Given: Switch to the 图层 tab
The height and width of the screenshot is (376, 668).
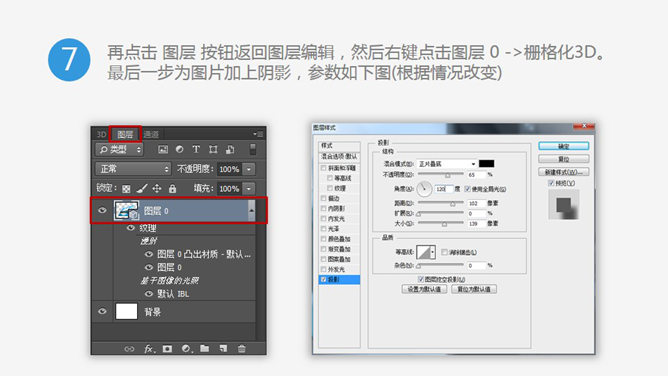Looking at the screenshot, I should (125, 135).
